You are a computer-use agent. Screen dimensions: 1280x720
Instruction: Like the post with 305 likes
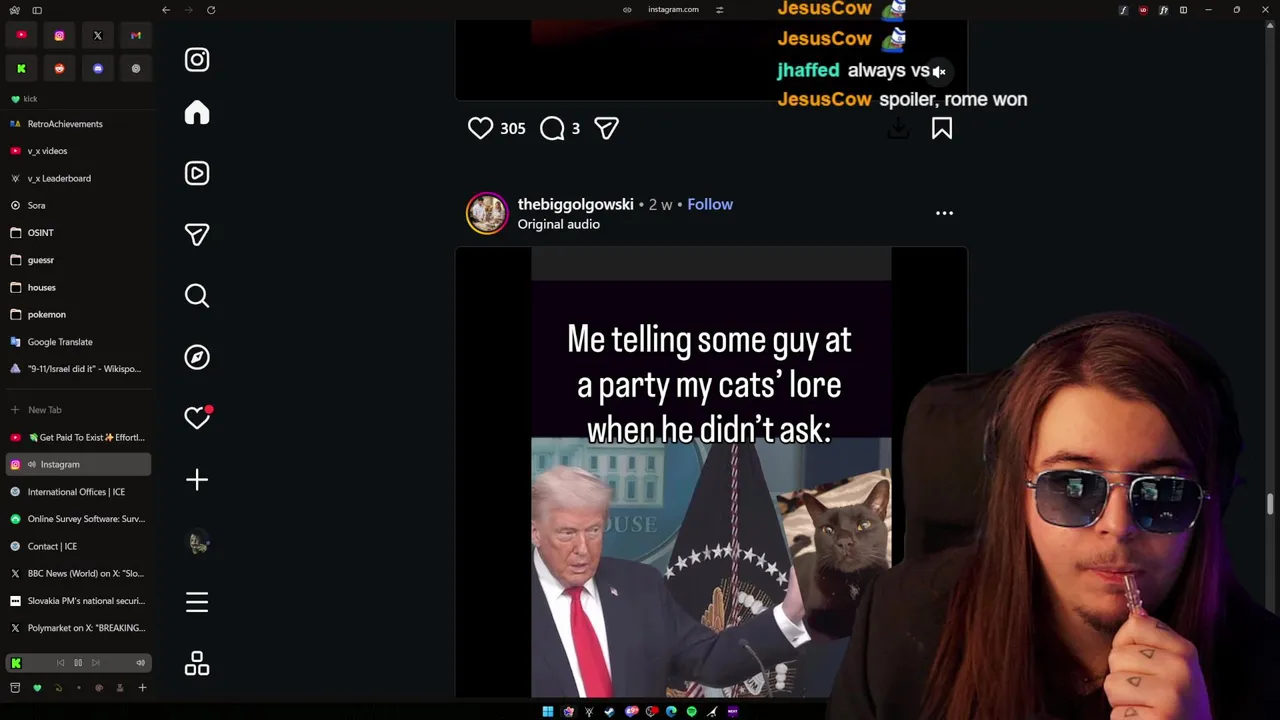pos(481,128)
